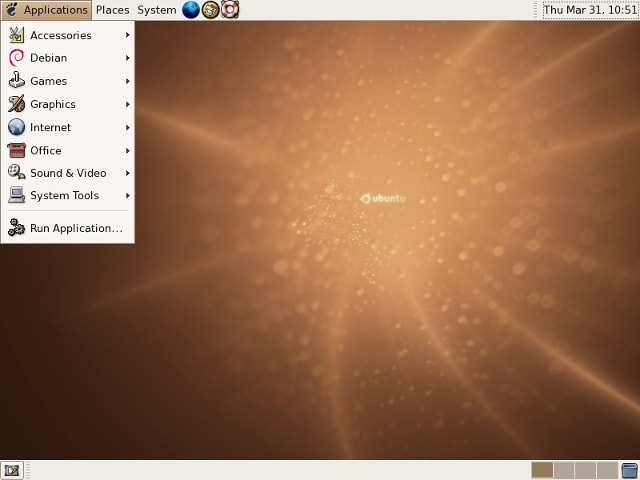Image resolution: width=640 pixels, height=480 pixels.
Task: Select the Internet menu entry
Action: click(68, 127)
